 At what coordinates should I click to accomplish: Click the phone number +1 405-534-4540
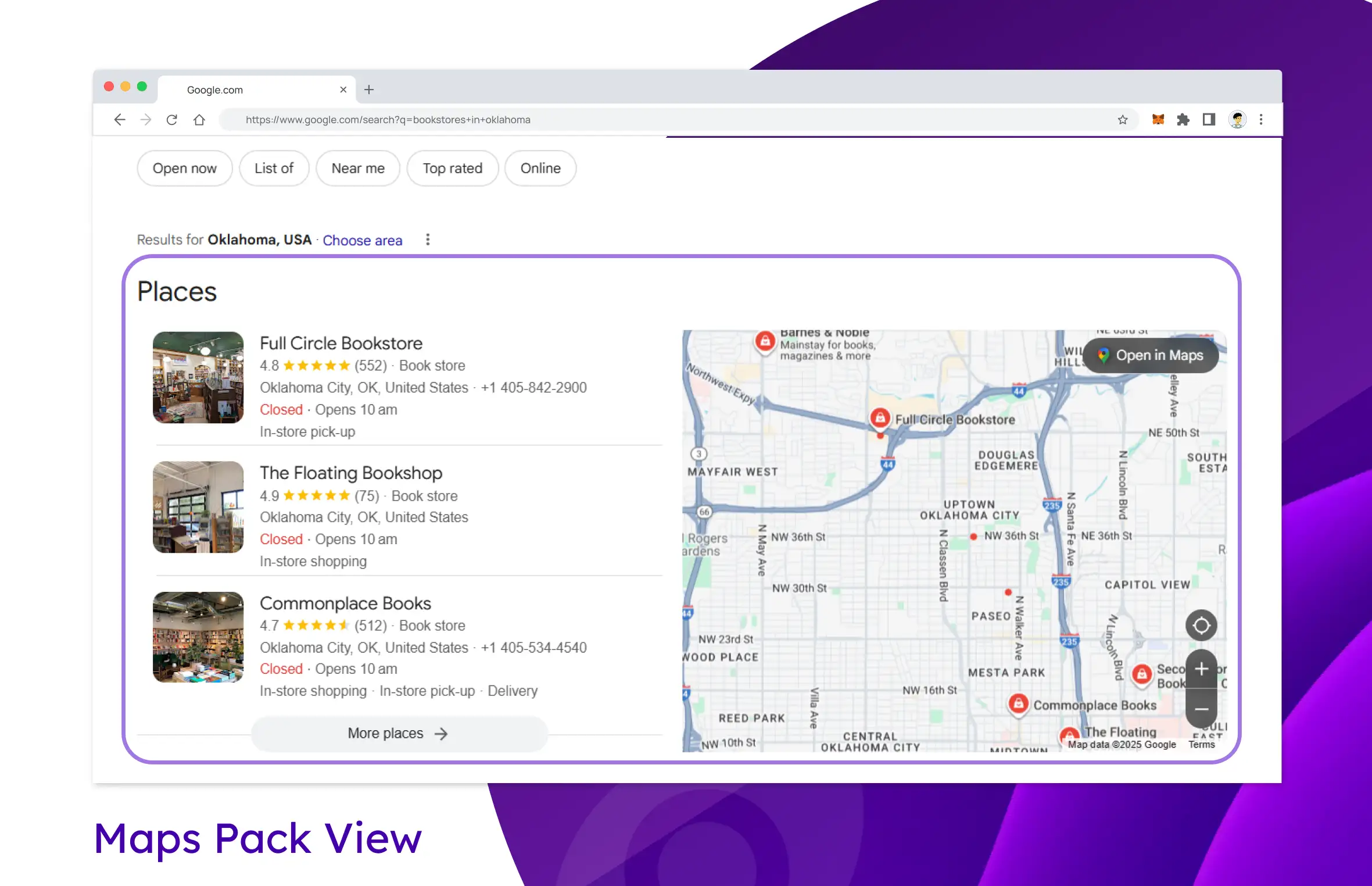(533, 648)
